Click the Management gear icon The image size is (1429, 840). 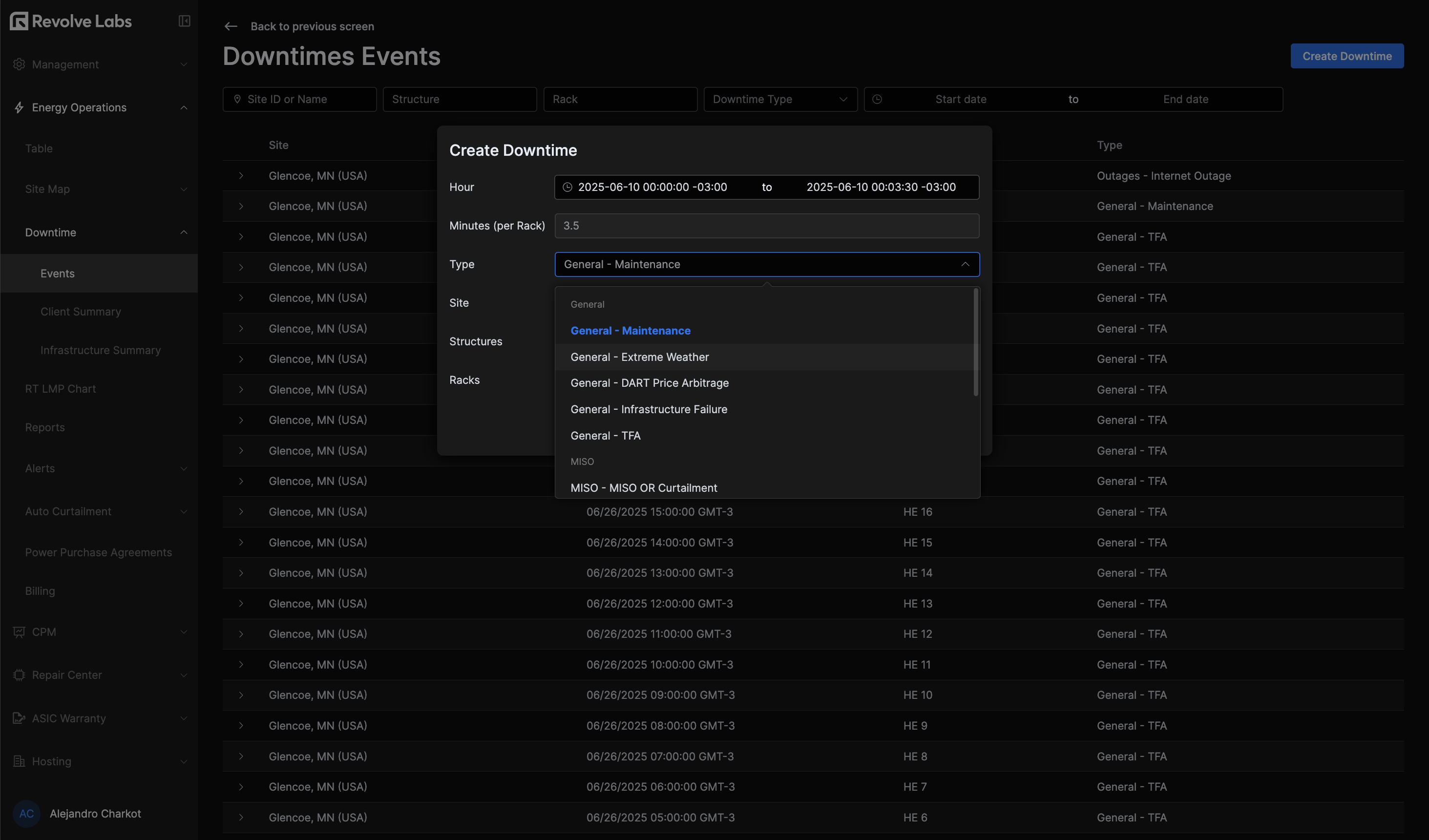(x=19, y=64)
